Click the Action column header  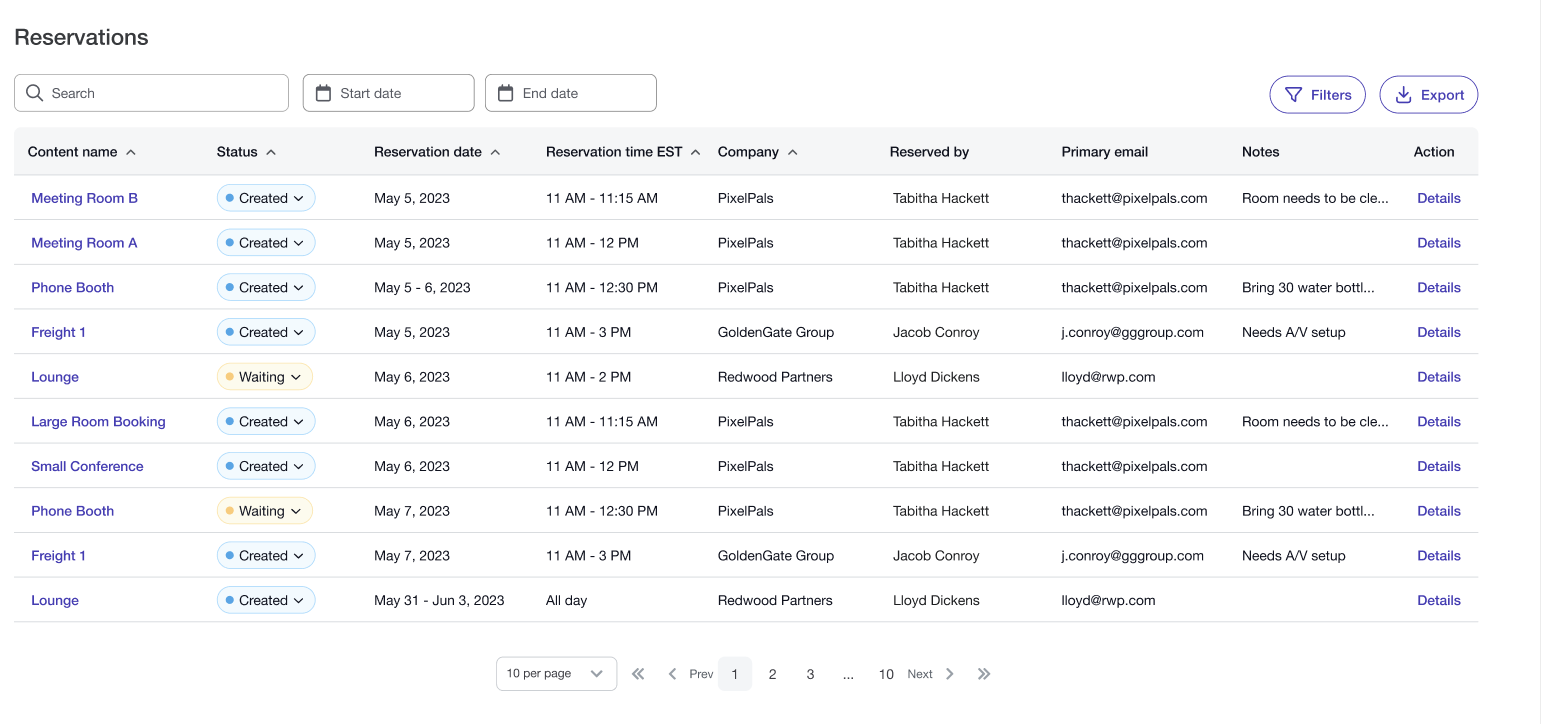tap(1434, 152)
